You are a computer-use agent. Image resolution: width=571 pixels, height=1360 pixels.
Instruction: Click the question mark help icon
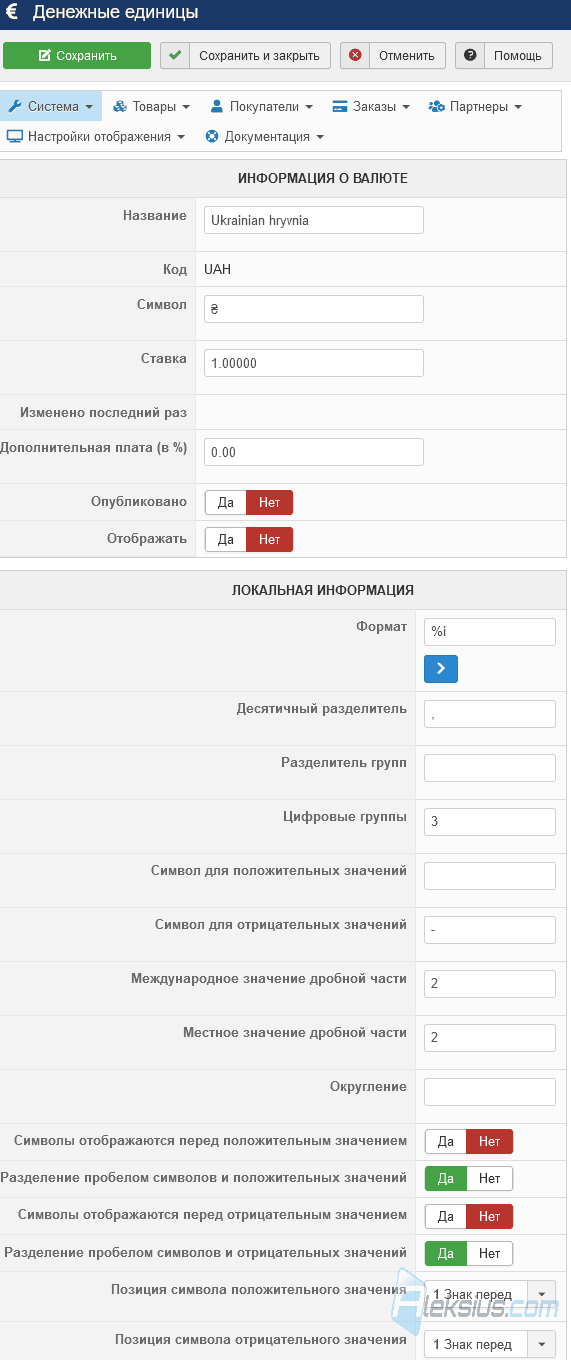[x=470, y=55]
